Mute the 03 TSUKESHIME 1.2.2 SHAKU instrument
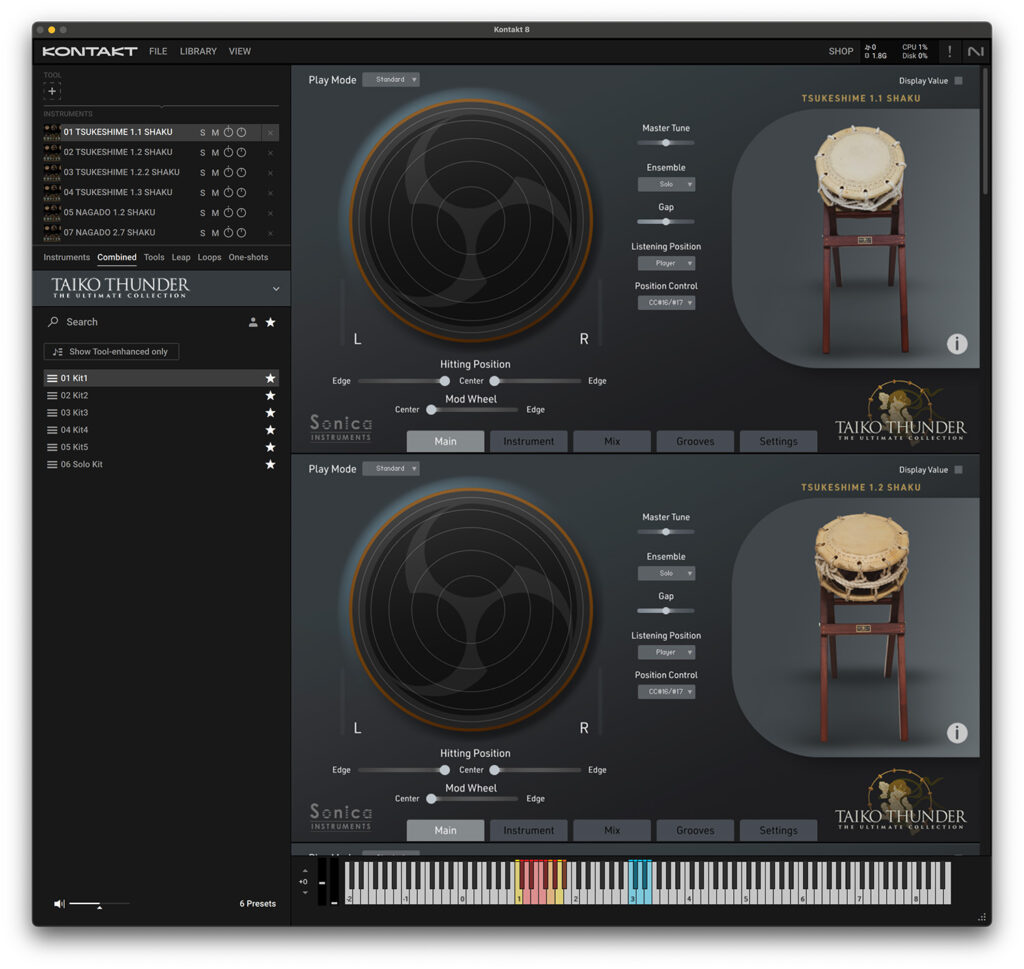 (x=215, y=173)
